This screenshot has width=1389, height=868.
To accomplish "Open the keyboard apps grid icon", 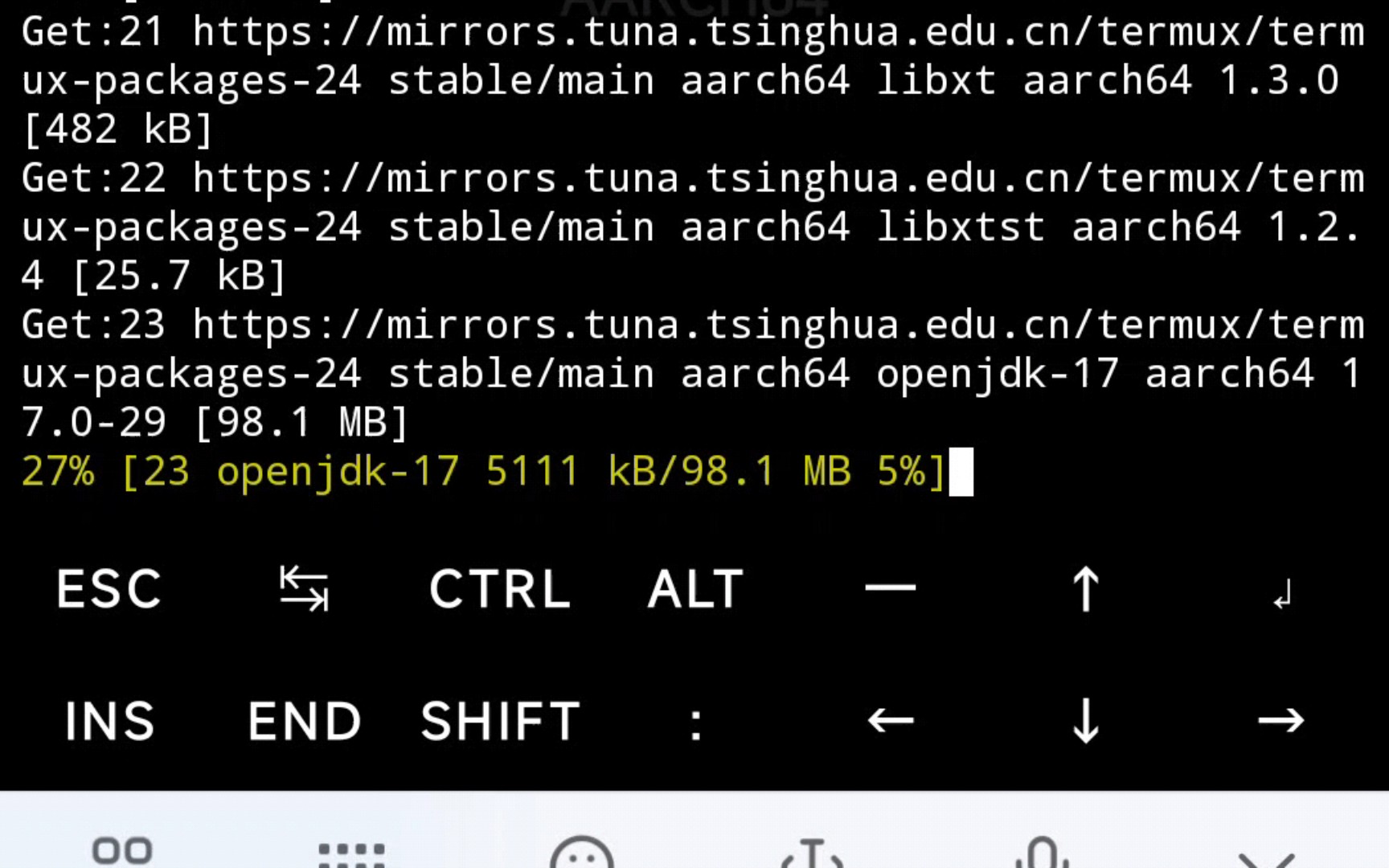I will coord(122,850).
